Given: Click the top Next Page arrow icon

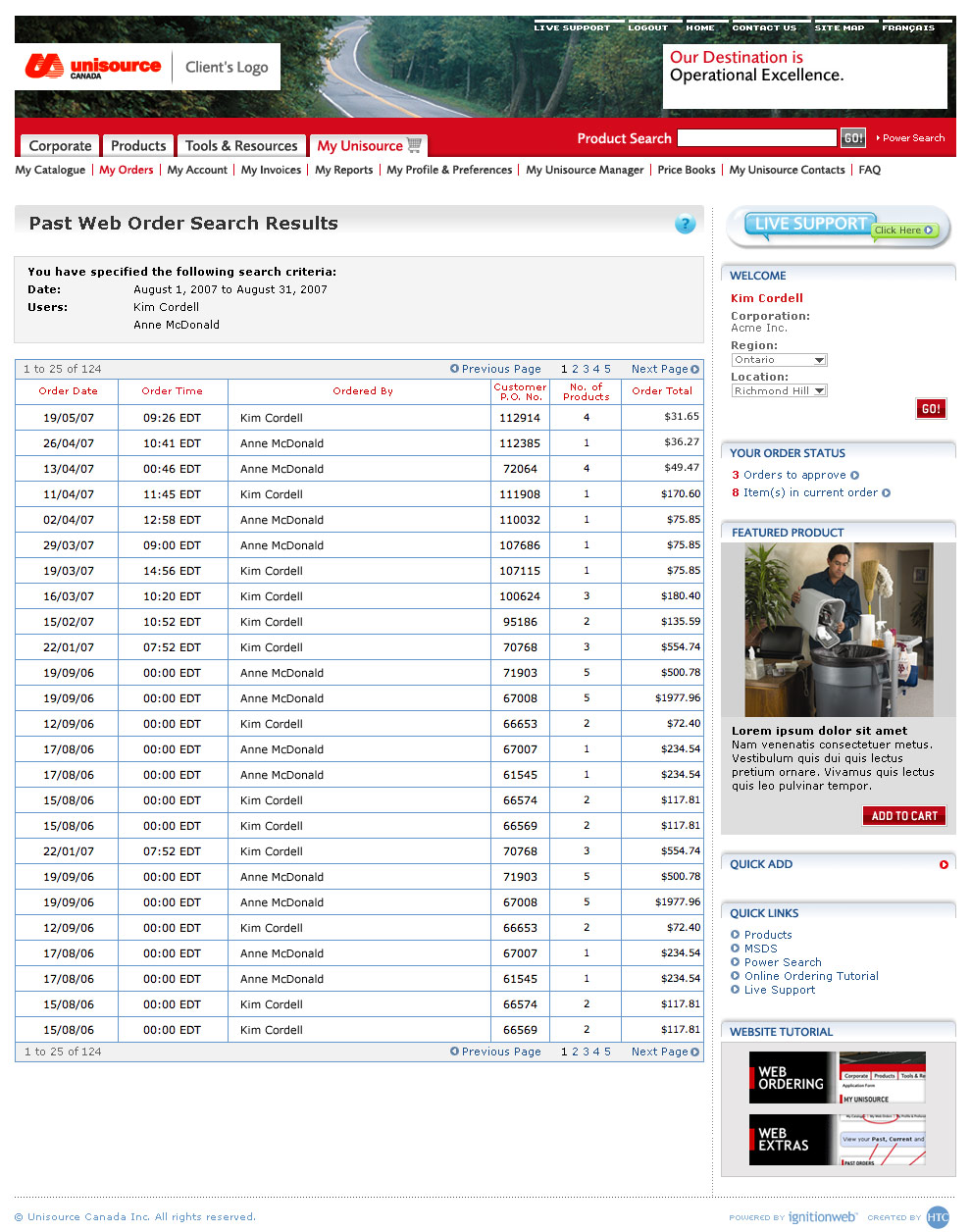Looking at the screenshot, I should tap(695, 369).
